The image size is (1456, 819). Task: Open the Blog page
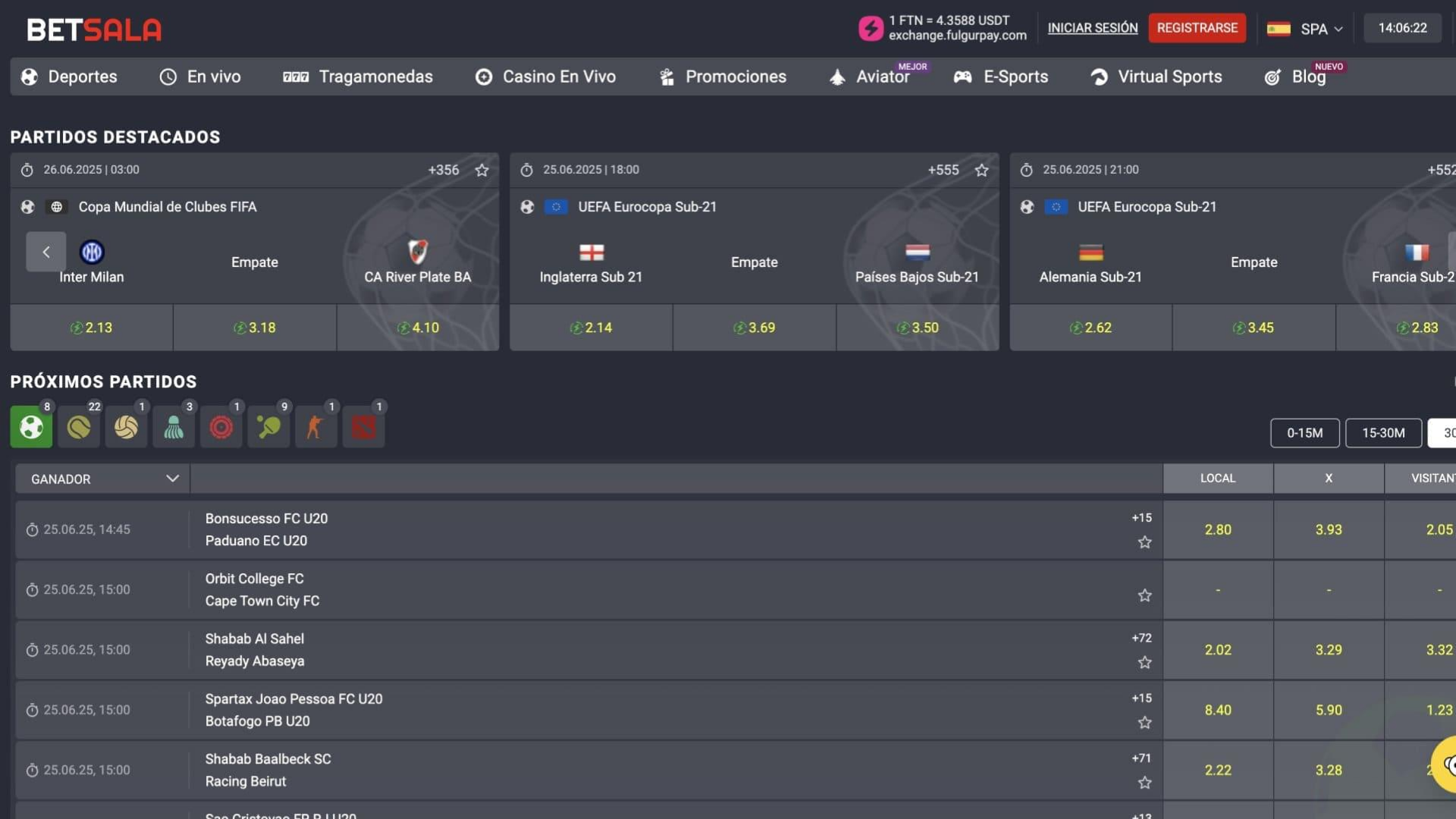(1295, 77)
